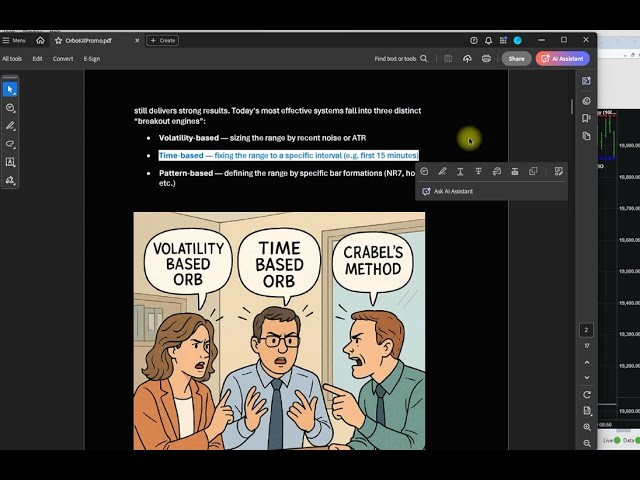Viewport: 640px width, 480px height.
Task: Click the replace text note icon in popup
Action: (496, 171)
